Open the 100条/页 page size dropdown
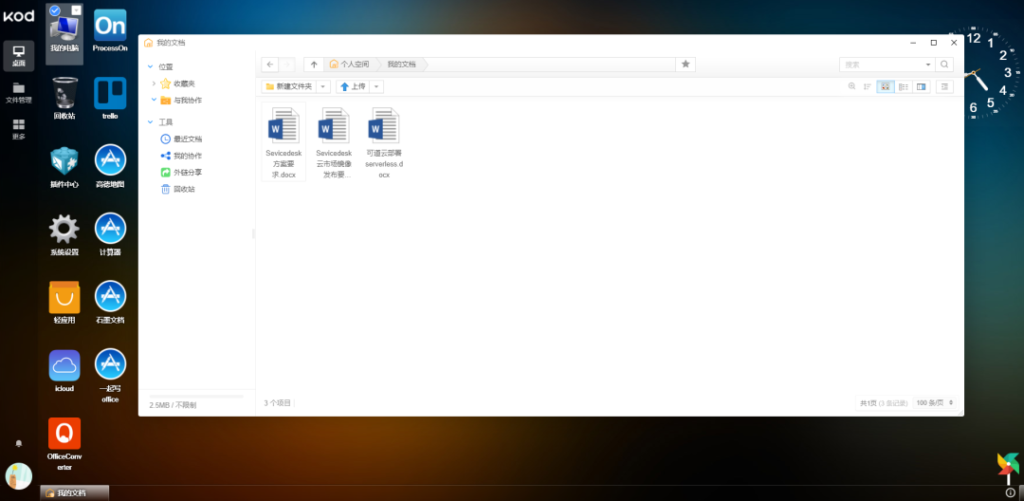The height and width of the screenshot is (501, 1024). (935, 403)
